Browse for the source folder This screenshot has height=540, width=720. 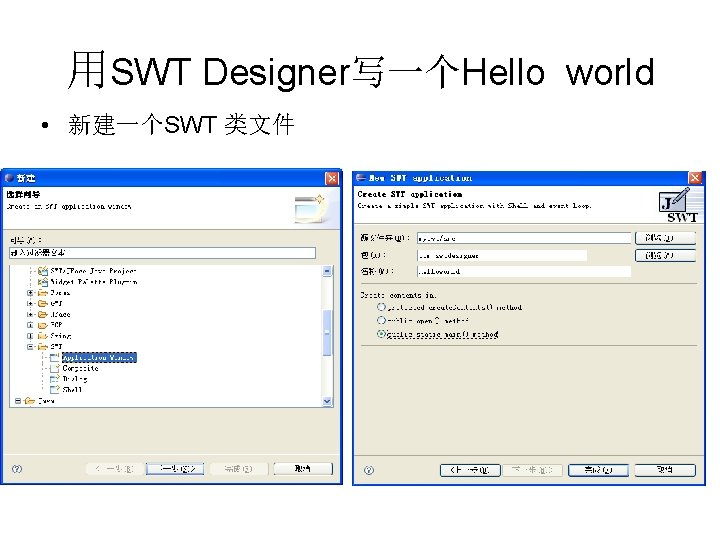(665, 237)
